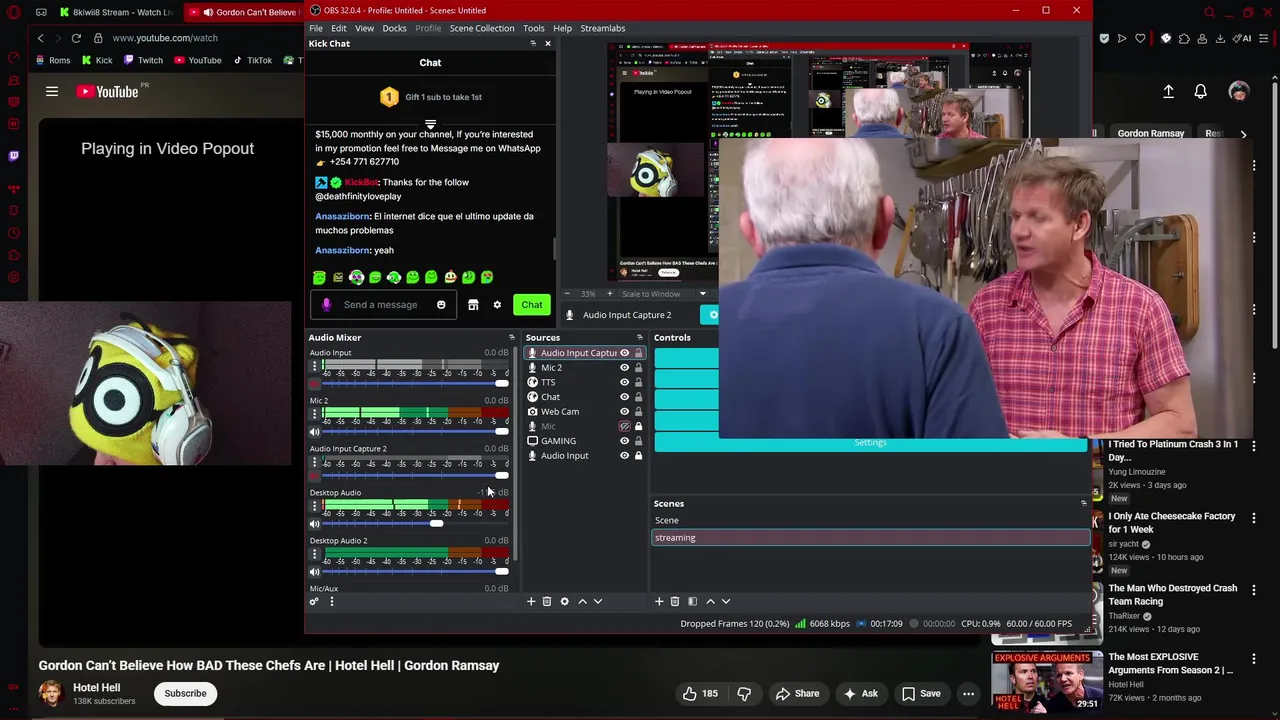Select the Gordon Ramsay topic chip
This screenshot has height=720, width=1280.
tap(1150, 133)
